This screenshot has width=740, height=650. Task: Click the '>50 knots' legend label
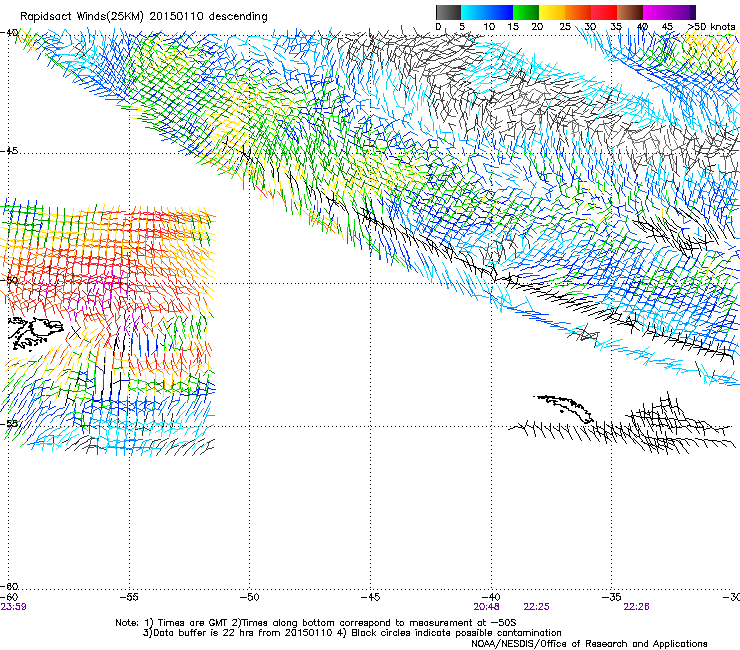click(x=711, y=27)
